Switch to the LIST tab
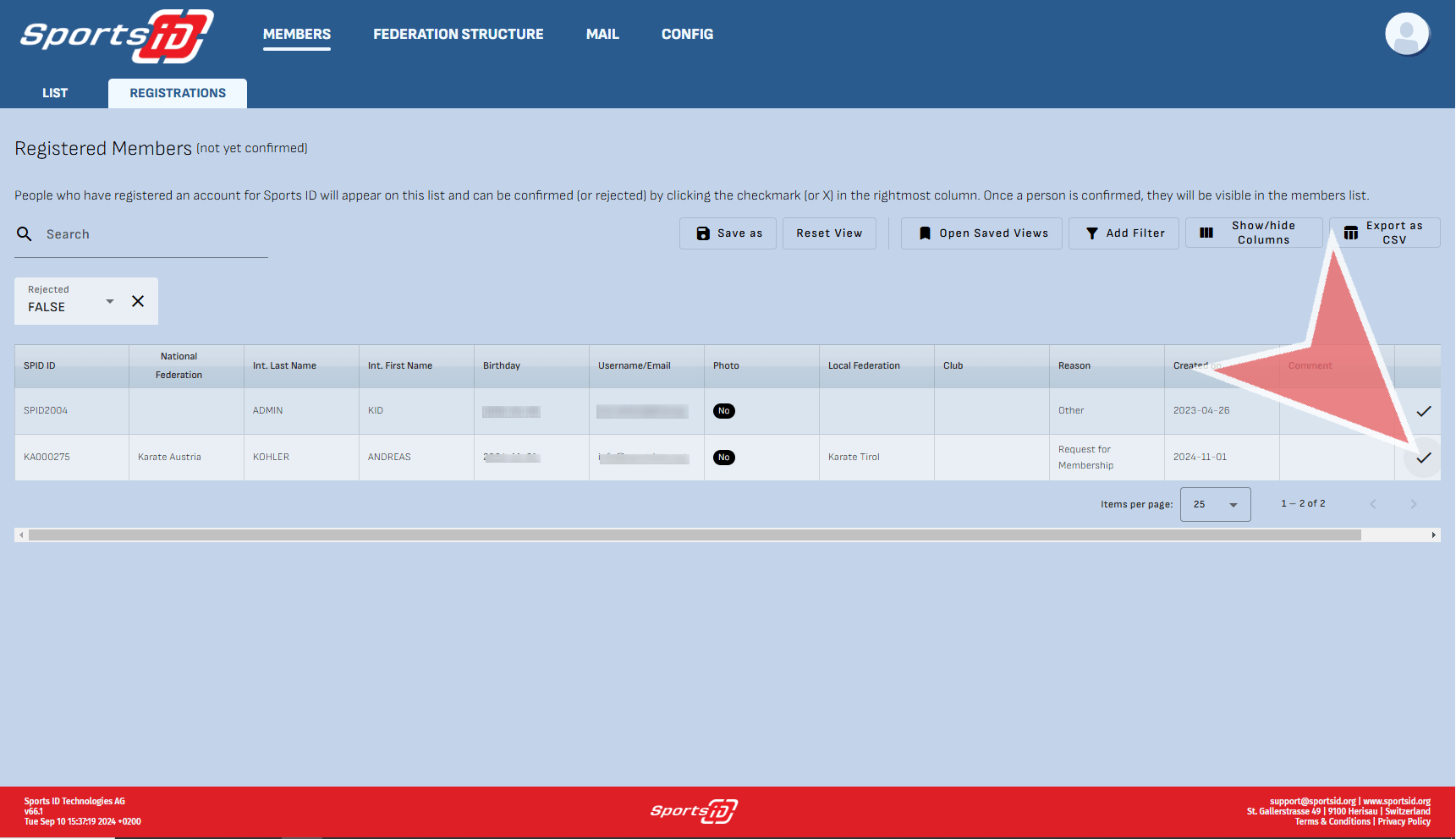This screenshot has height=839, width=1456. (x=55, y=93)
